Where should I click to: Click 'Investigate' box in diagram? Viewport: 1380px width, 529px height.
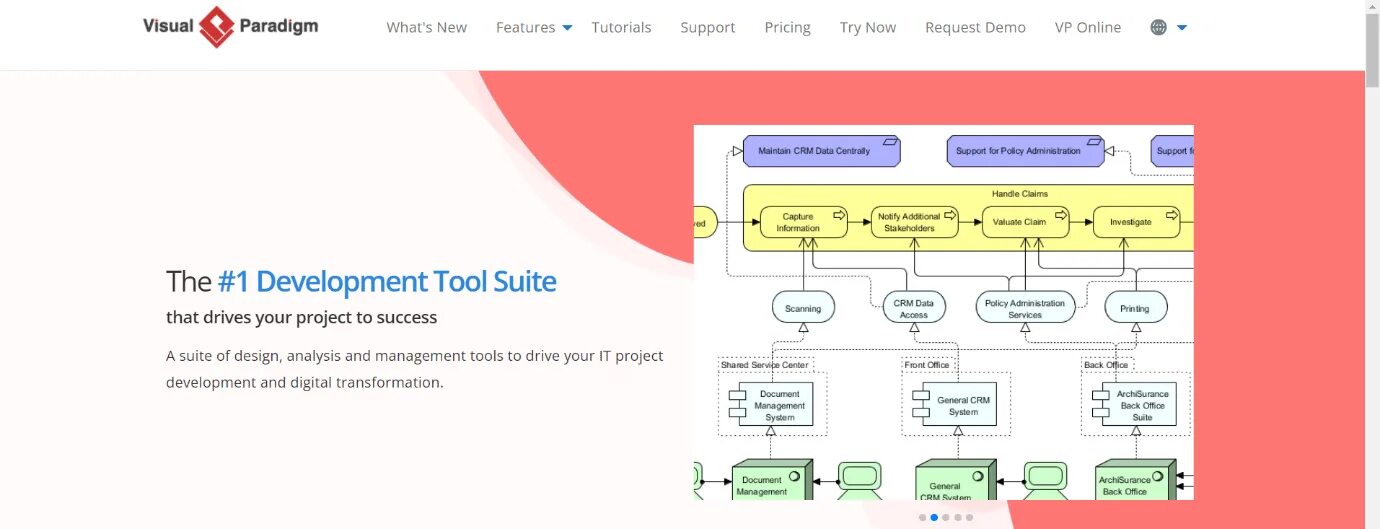click(x=1136, y=222)
